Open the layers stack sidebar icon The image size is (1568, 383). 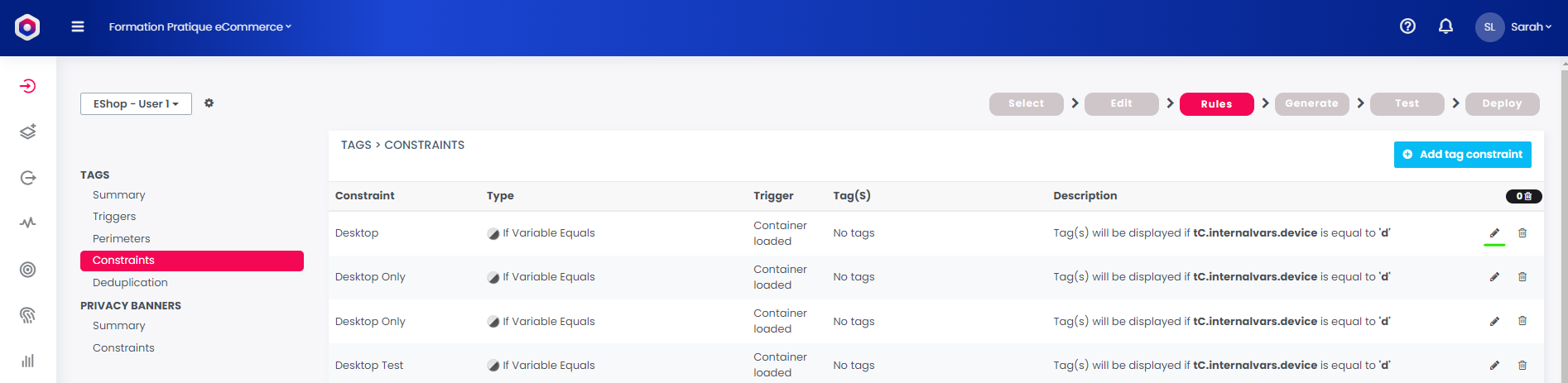point(28,132)
